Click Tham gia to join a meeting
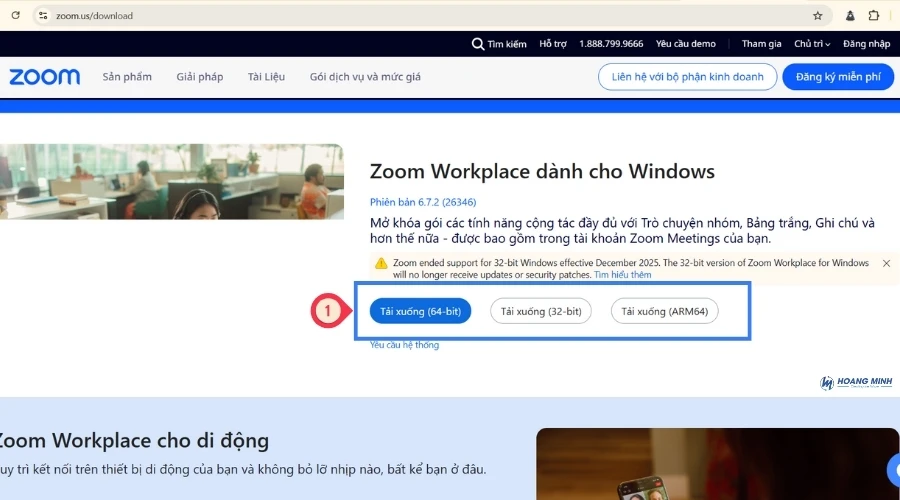The height and width of the screenshot is (500, 900). [761, 44]
